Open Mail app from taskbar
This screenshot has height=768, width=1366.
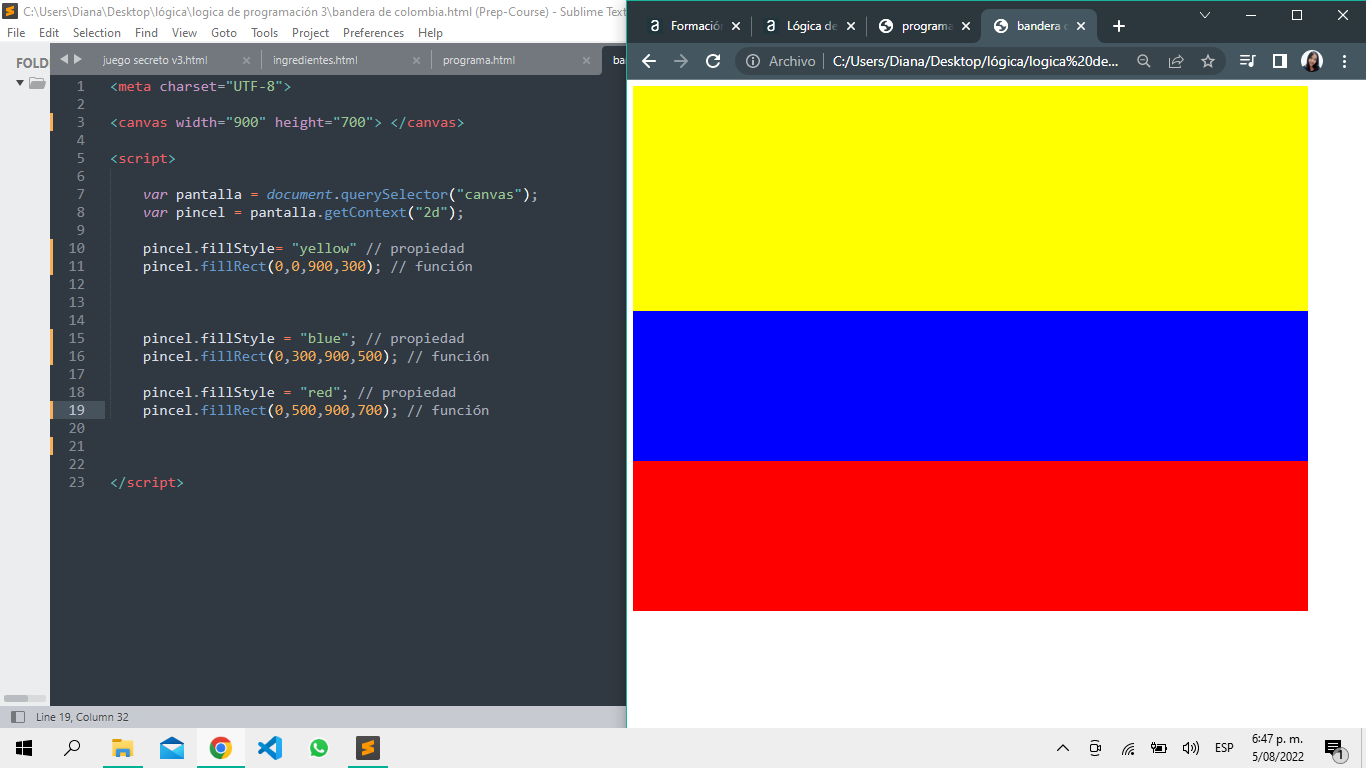(172, 748)
